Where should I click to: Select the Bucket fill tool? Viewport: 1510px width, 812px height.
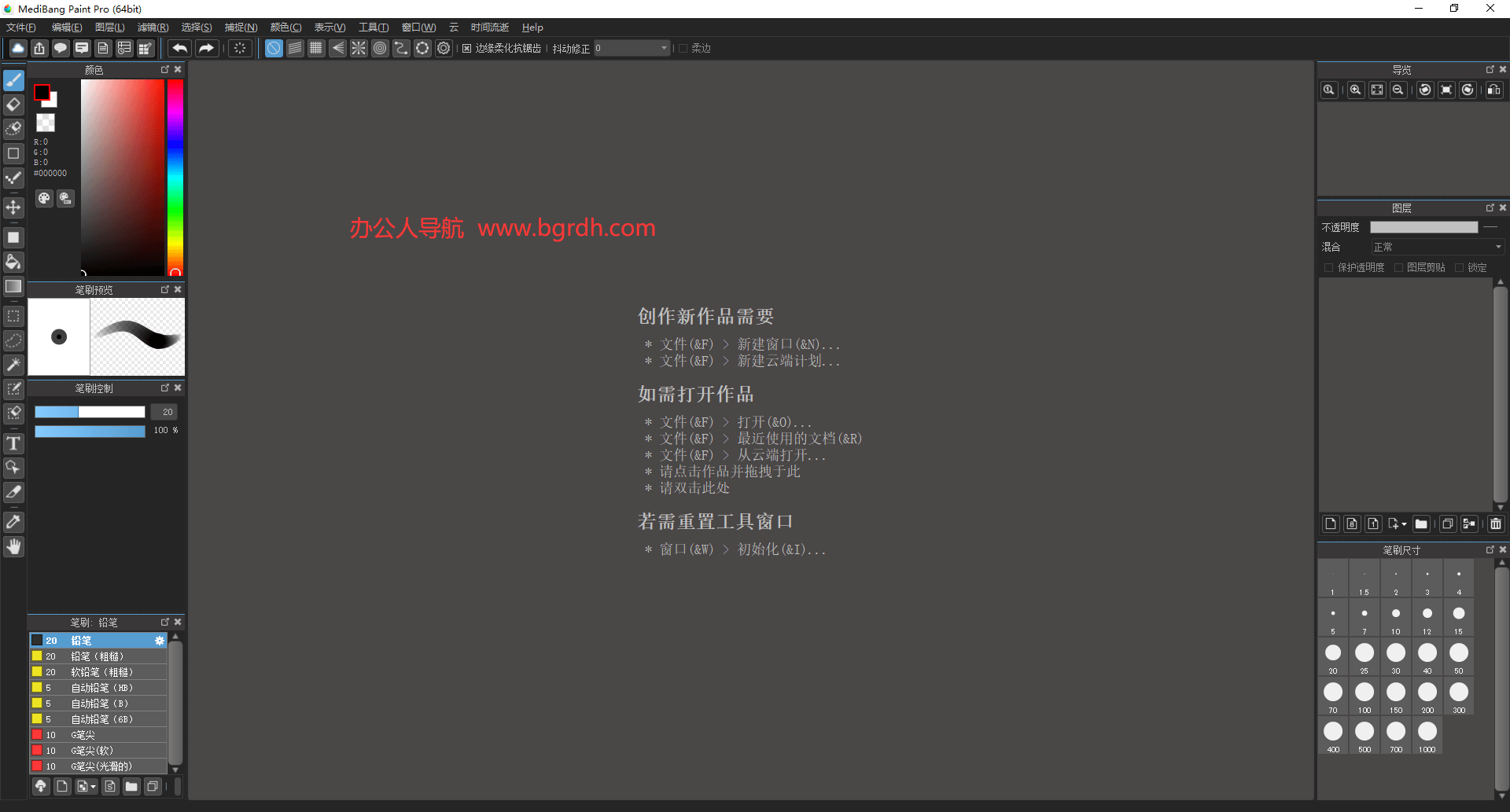pos(13,262)
